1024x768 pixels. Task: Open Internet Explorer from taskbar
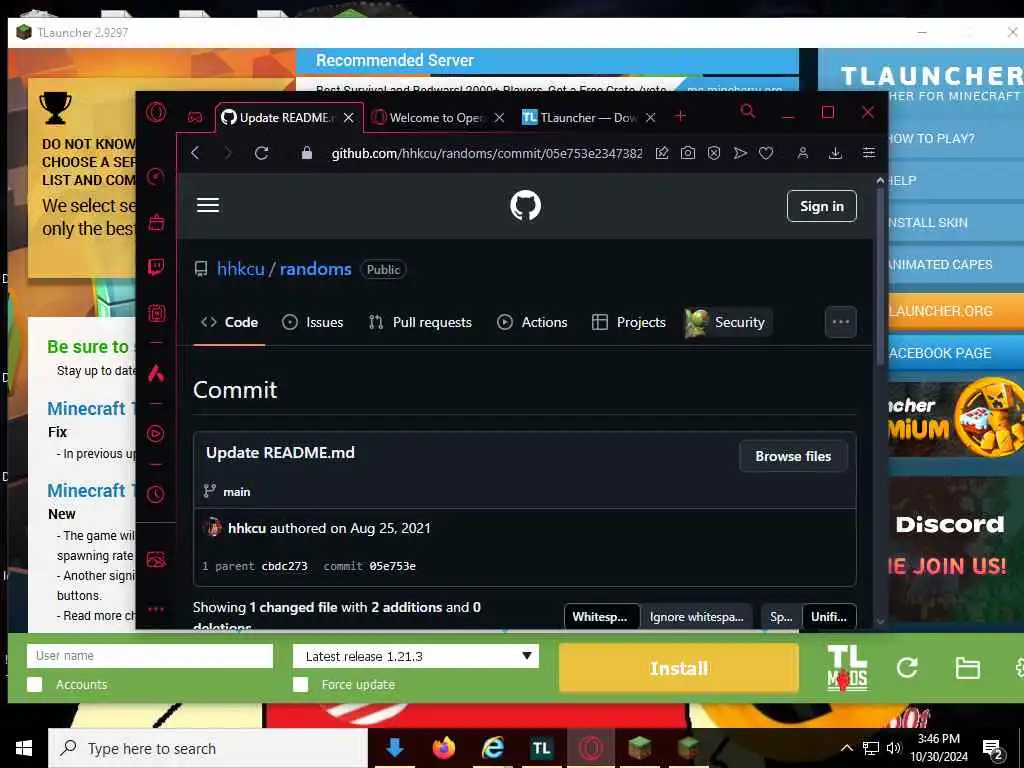[492, 748]
